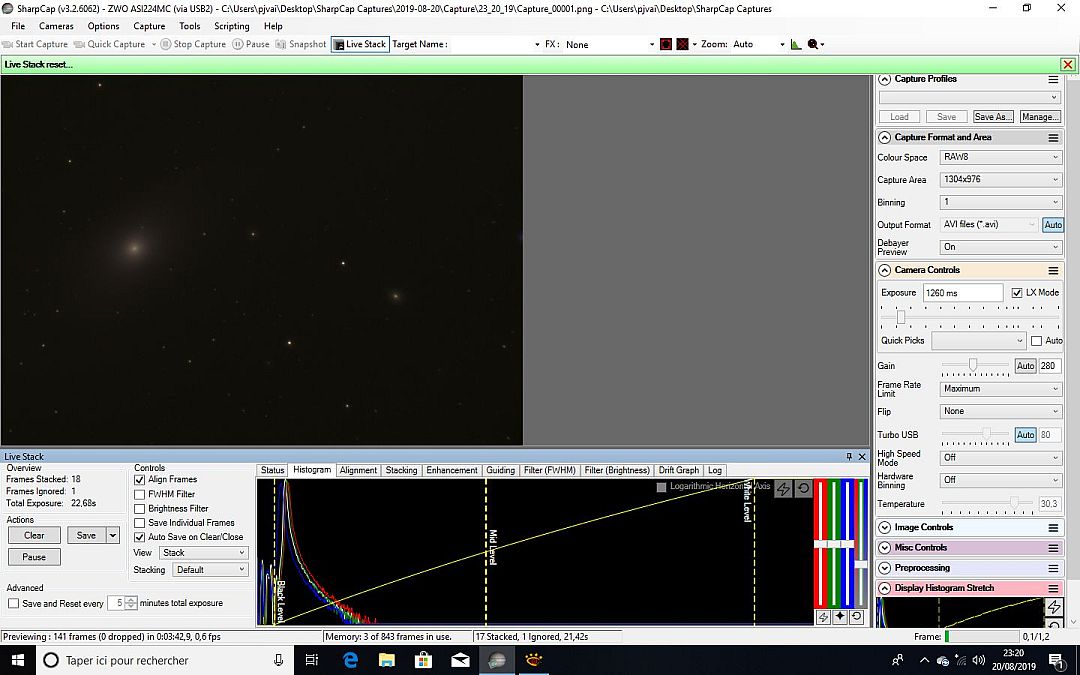This screenshot has height=675, width=1080.
Task: Activate auto-stretch lightning icon in histogram panel
Action: 783,488
